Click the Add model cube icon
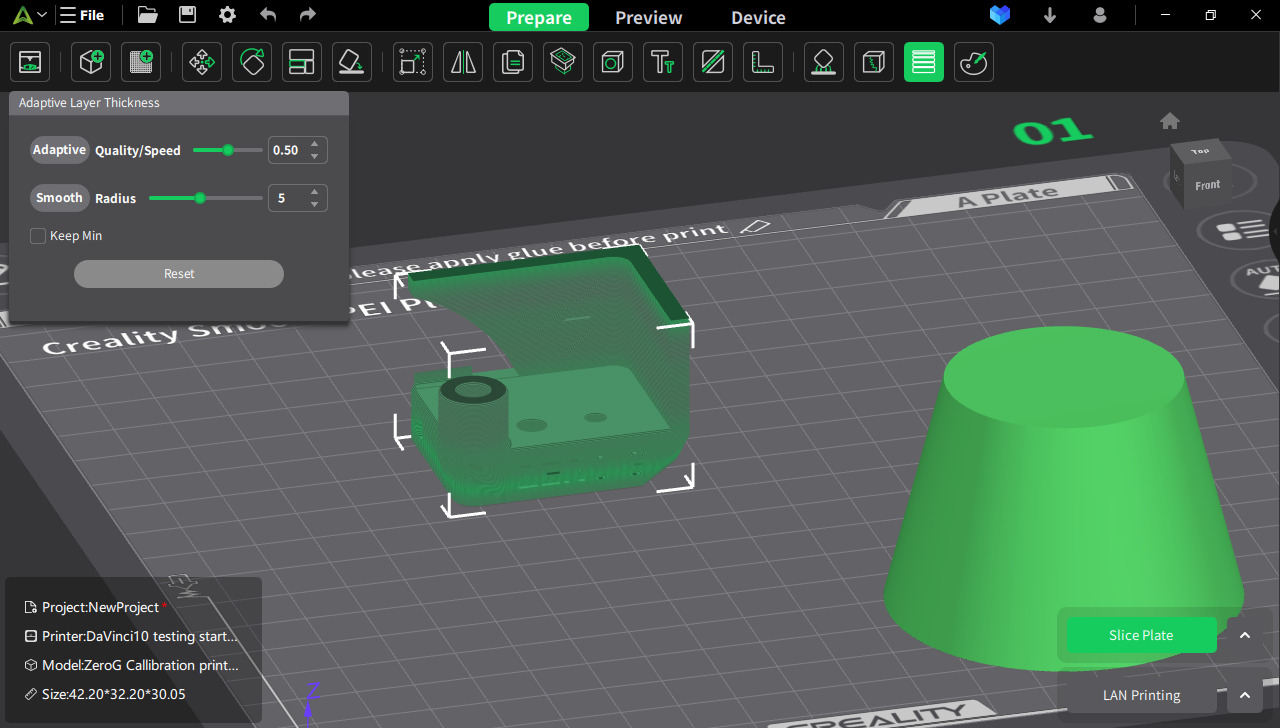 click(91, 62)
